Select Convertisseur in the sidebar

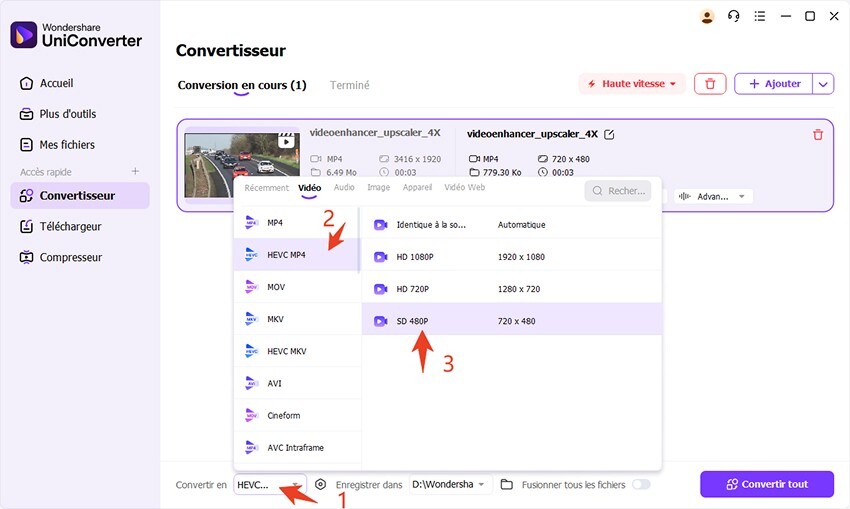tap(80, 196)
